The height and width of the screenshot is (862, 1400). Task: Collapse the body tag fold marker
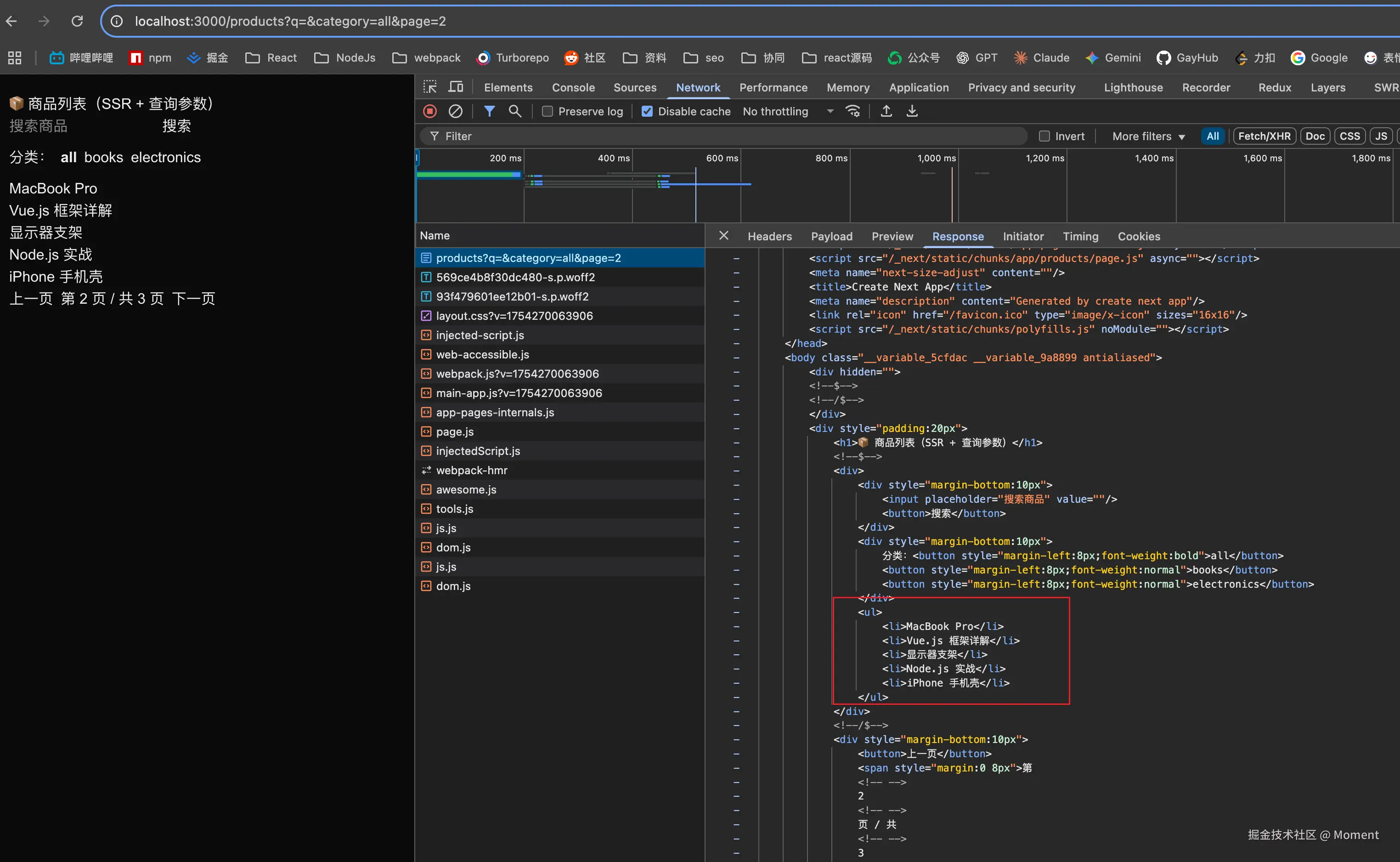tap(736, 357)
